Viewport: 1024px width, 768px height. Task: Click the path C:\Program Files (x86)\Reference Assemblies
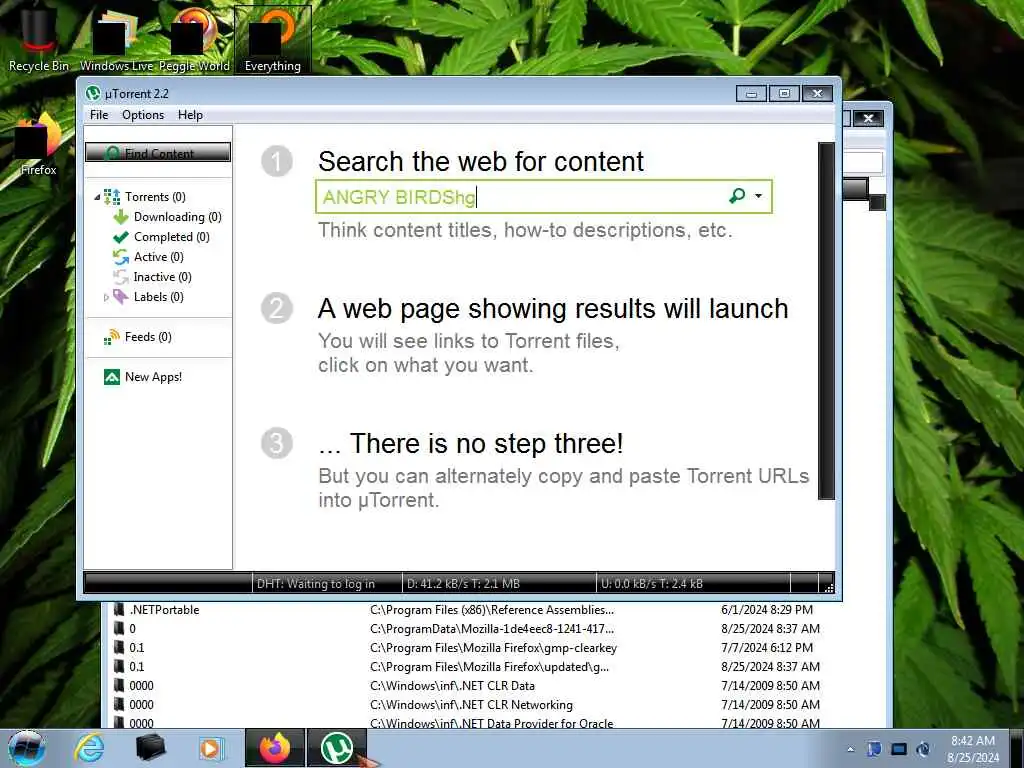pyautogui.click(x=492, y=610)
